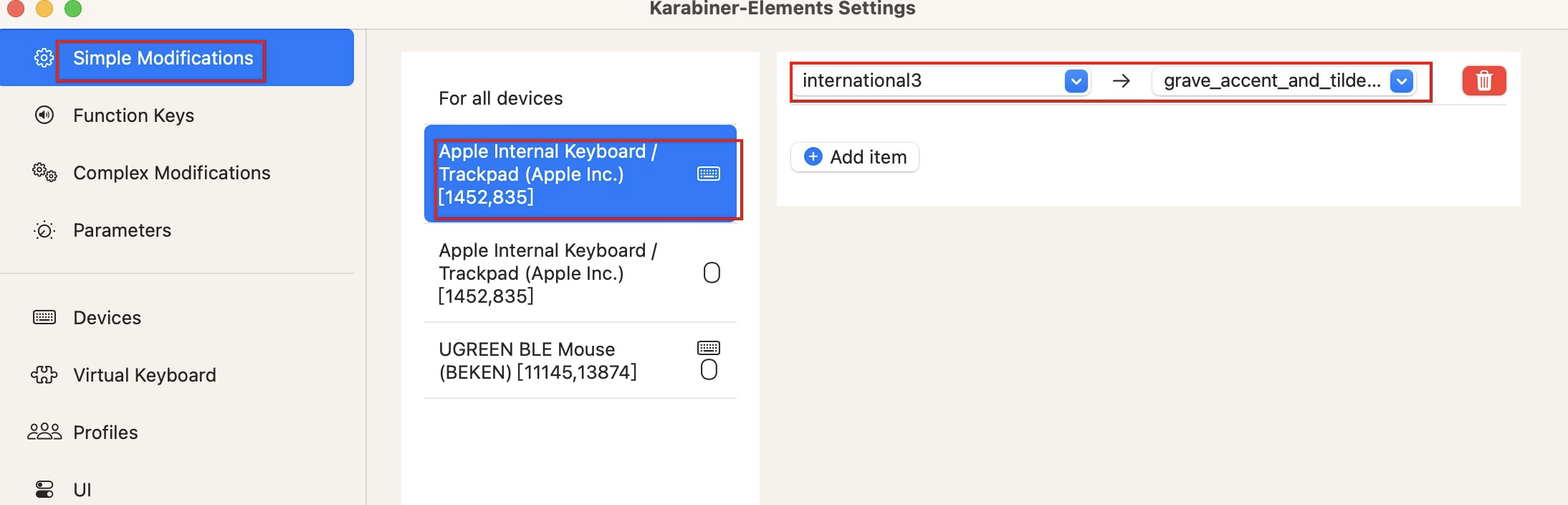This screenshot has height=505, width=1568.
Task: Click the Profiles people icon
Action: click(x=44, y=432)
